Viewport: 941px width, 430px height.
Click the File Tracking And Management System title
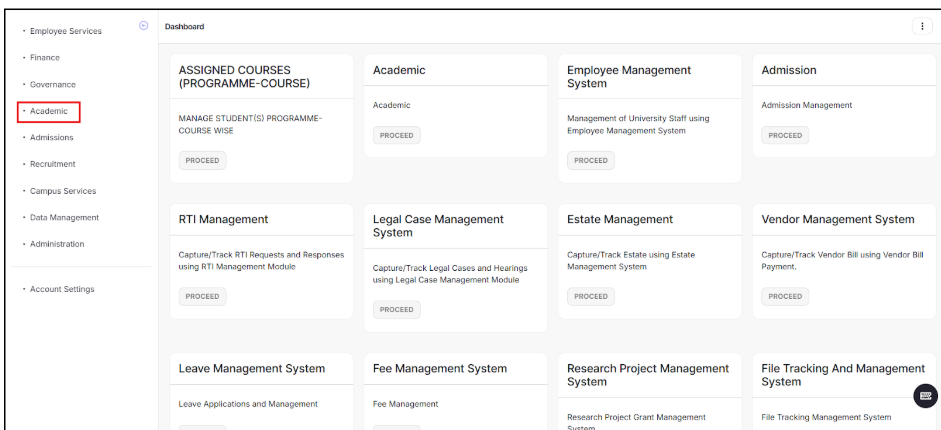tap(843, 375)
